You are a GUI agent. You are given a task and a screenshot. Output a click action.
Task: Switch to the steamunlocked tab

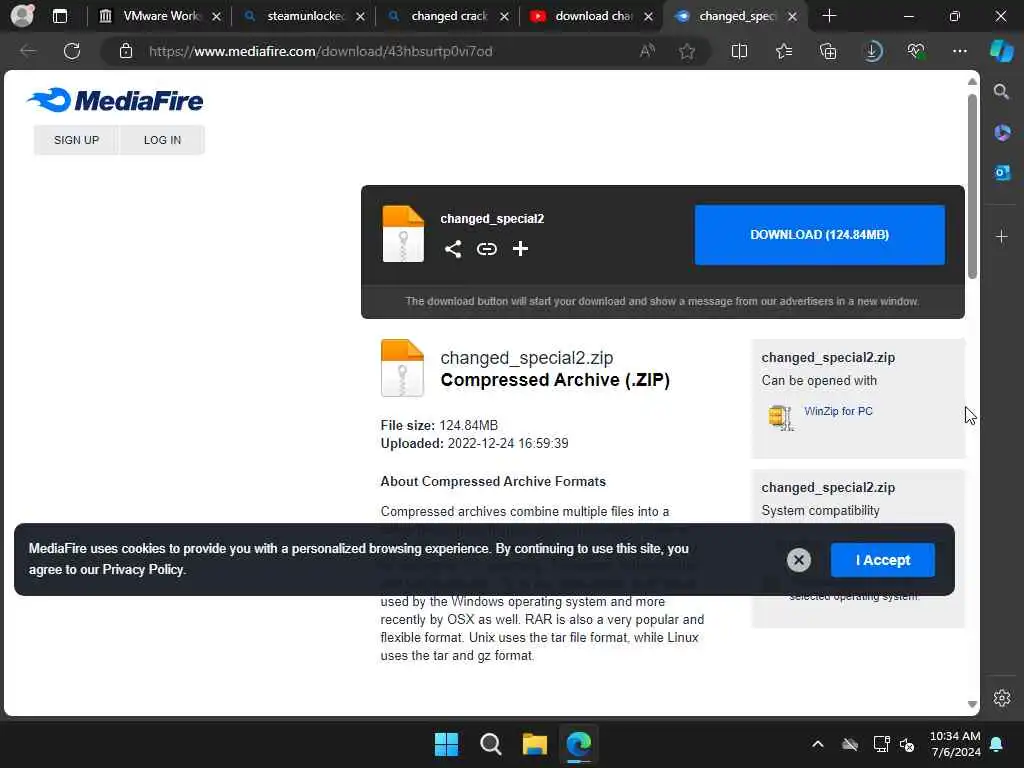[x=305, y=16]
